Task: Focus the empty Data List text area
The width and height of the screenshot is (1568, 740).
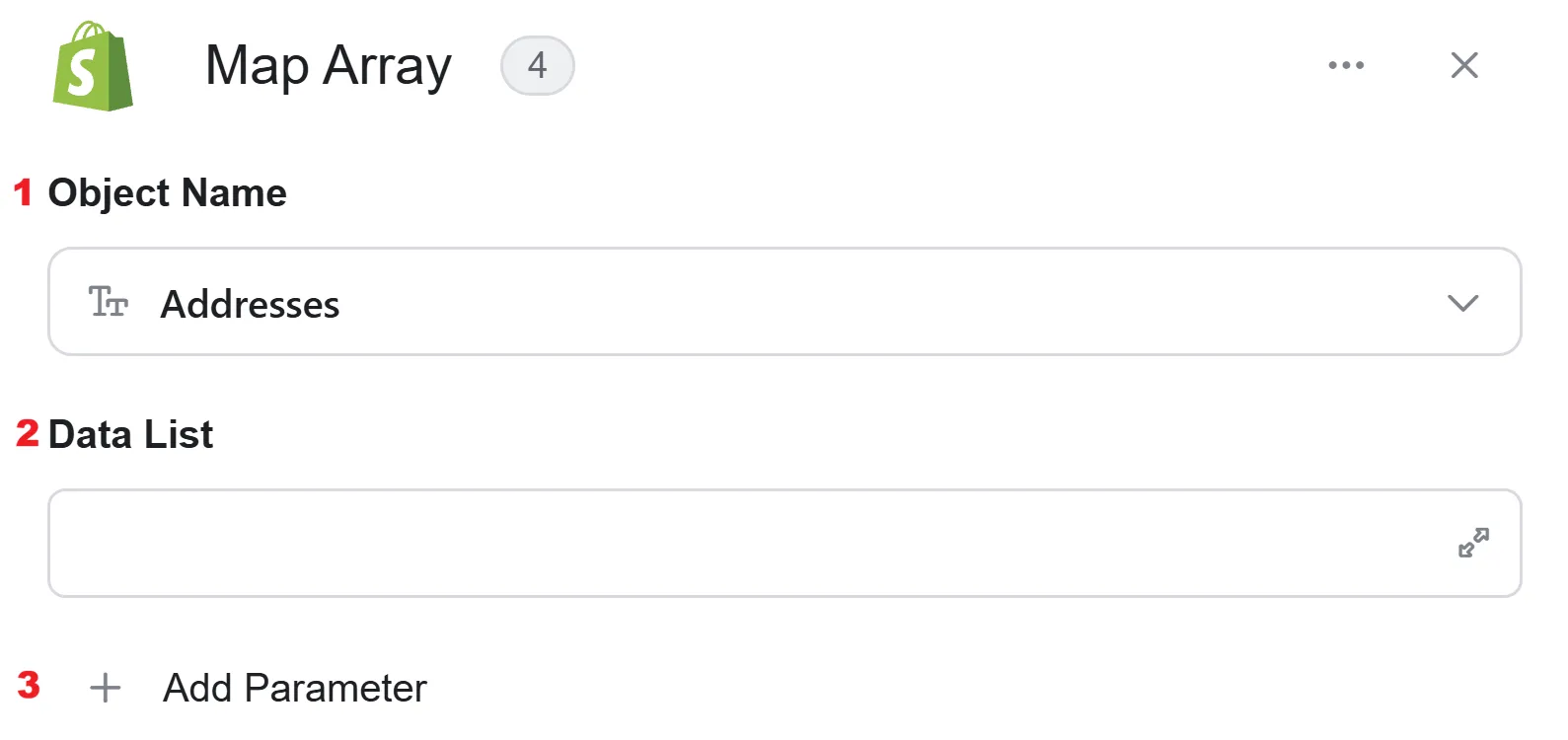Action: coord(784,543)
